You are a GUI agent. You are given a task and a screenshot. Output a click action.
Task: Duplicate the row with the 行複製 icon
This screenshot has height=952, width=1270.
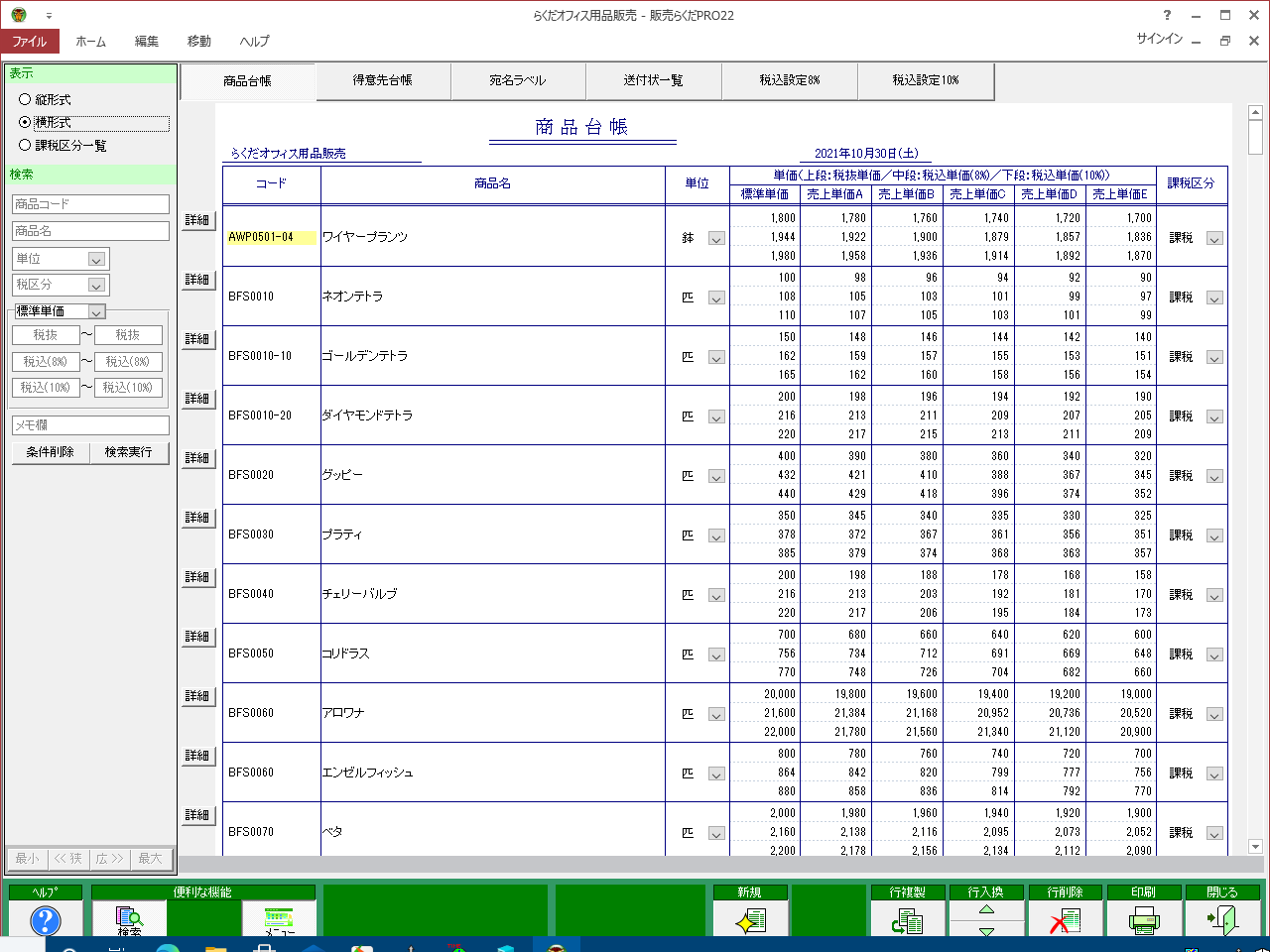pyautogui.click(x=907, y=920)
